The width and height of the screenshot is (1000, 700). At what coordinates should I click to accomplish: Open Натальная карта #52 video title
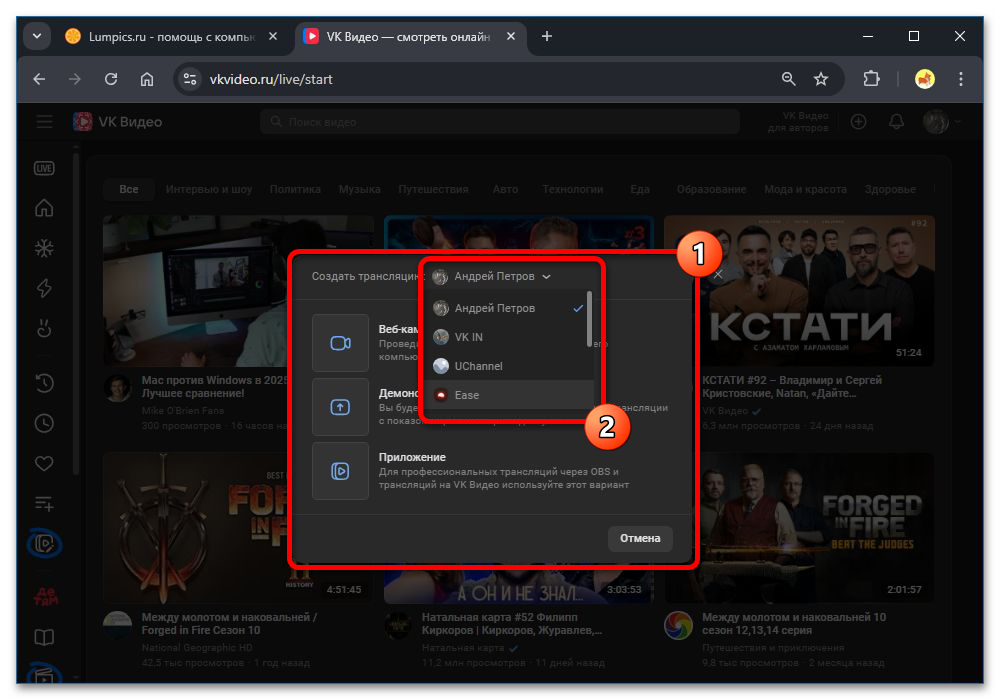click(511, 623)
